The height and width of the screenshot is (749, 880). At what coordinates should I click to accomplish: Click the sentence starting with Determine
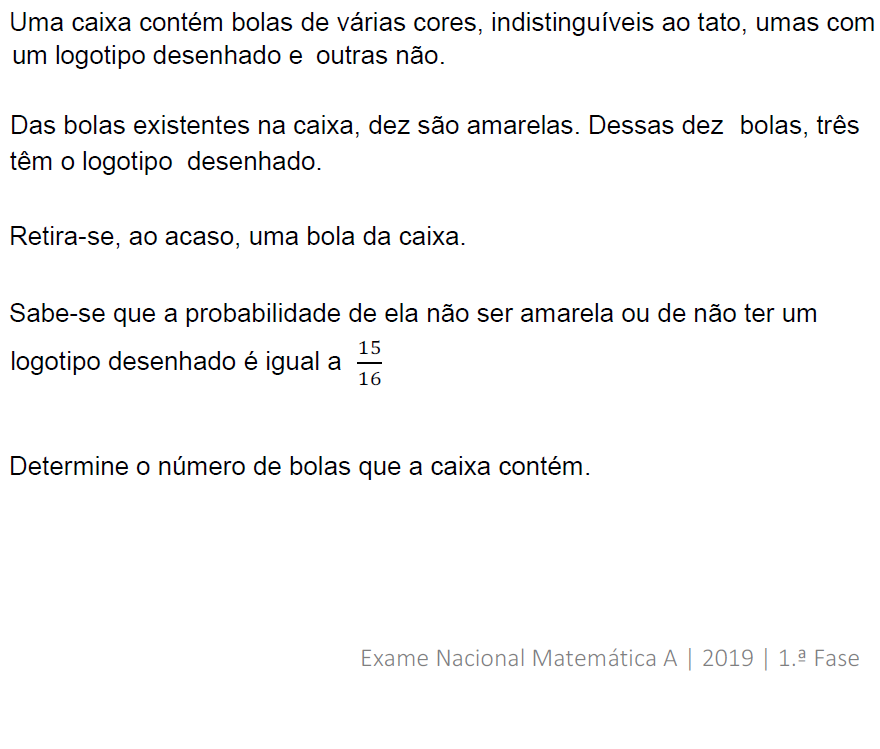[x=299, y=466]
